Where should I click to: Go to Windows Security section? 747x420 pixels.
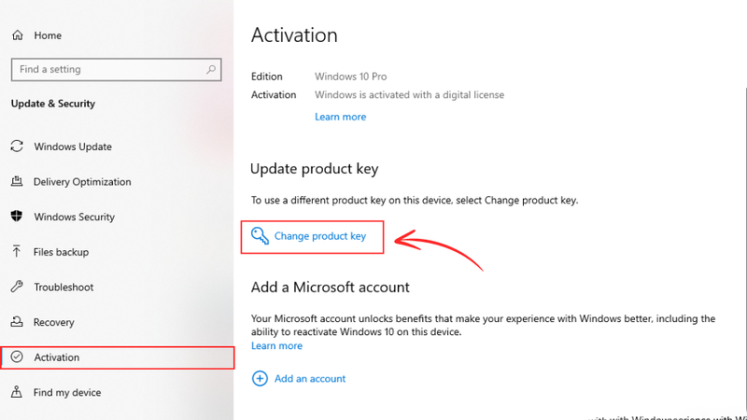74,217
